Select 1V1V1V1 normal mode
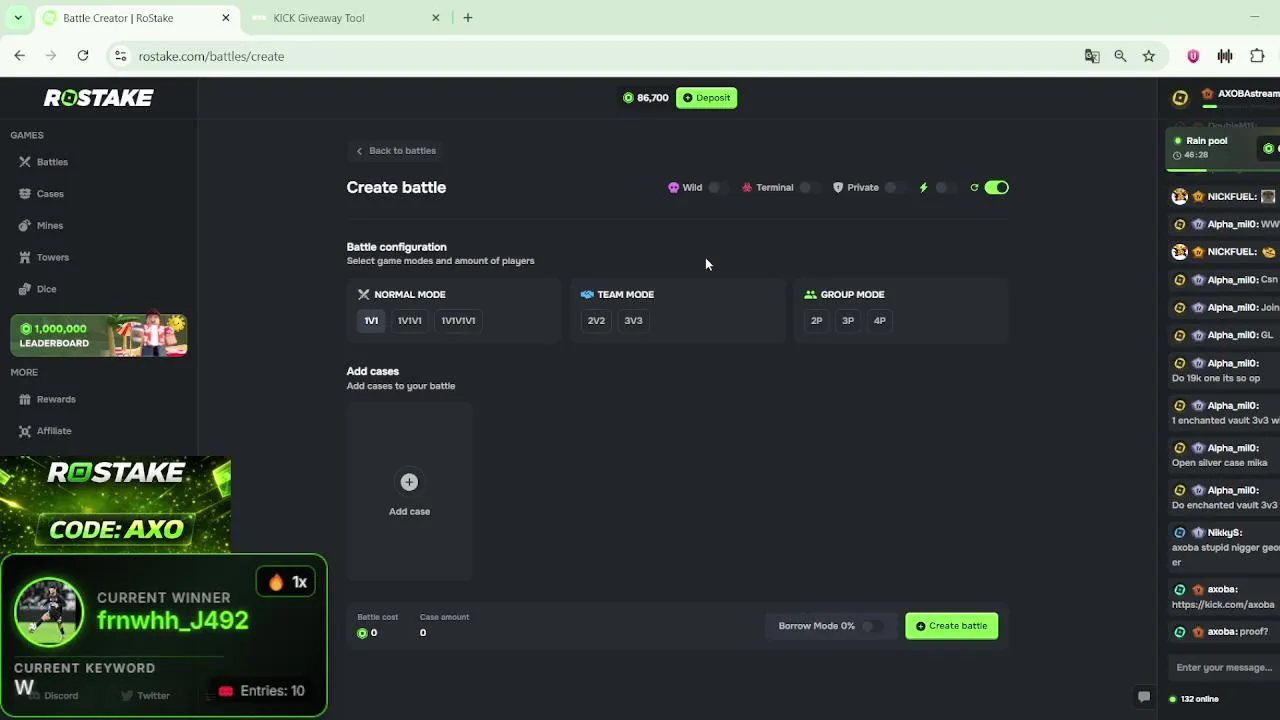The image size is (1280, 720). [458, 321]
